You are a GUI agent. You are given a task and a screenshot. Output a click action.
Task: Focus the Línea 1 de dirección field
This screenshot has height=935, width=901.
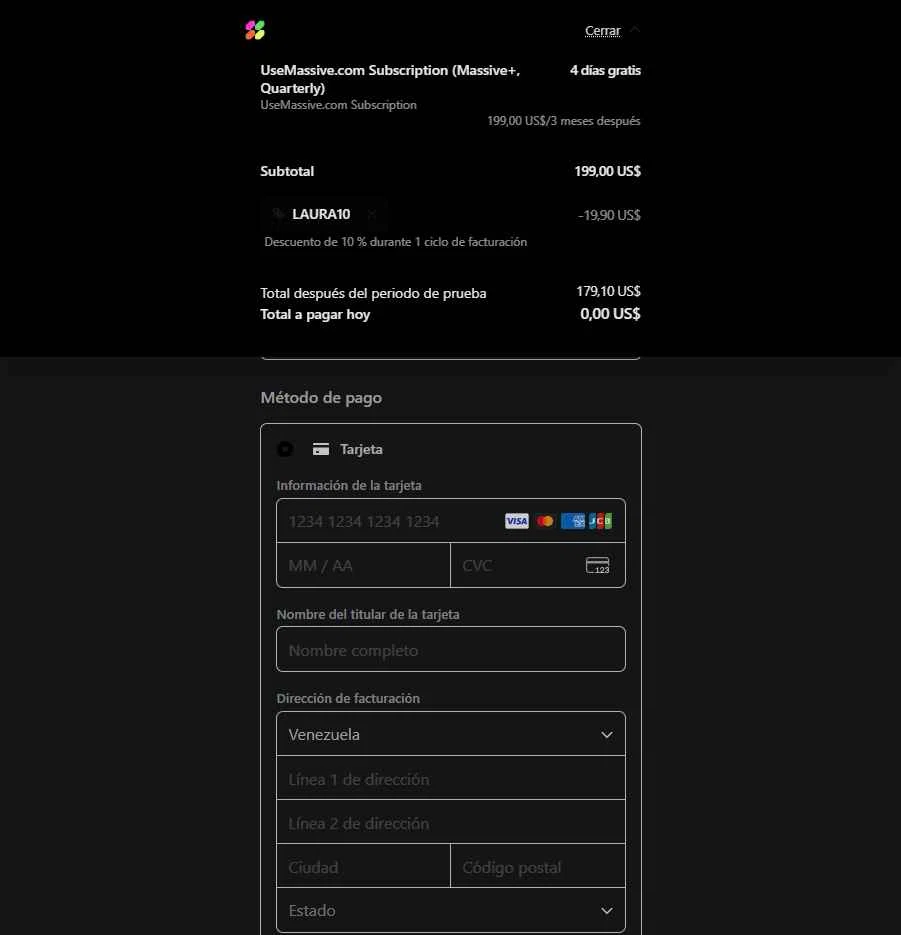coord(451,778)
